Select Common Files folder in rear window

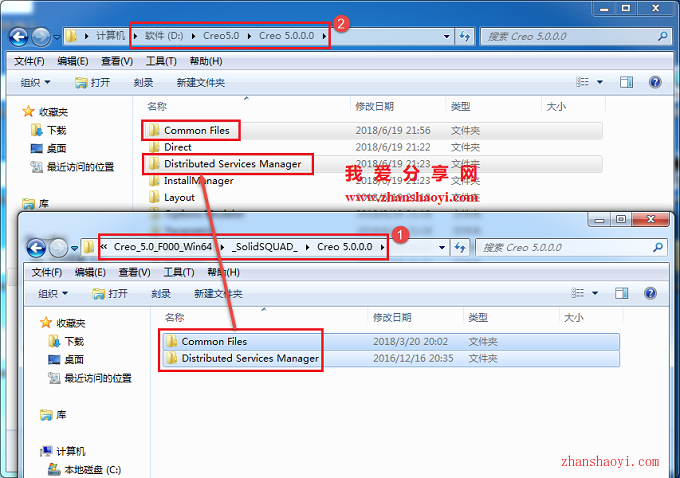coord(373,131)
